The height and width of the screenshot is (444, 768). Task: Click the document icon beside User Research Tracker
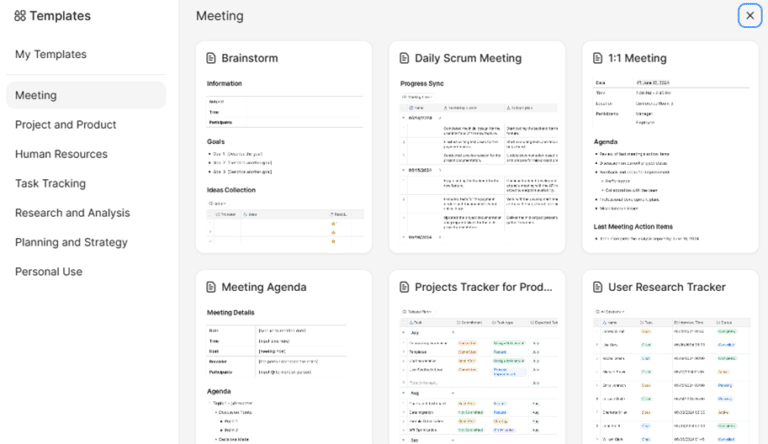click(x=598, y=287)
